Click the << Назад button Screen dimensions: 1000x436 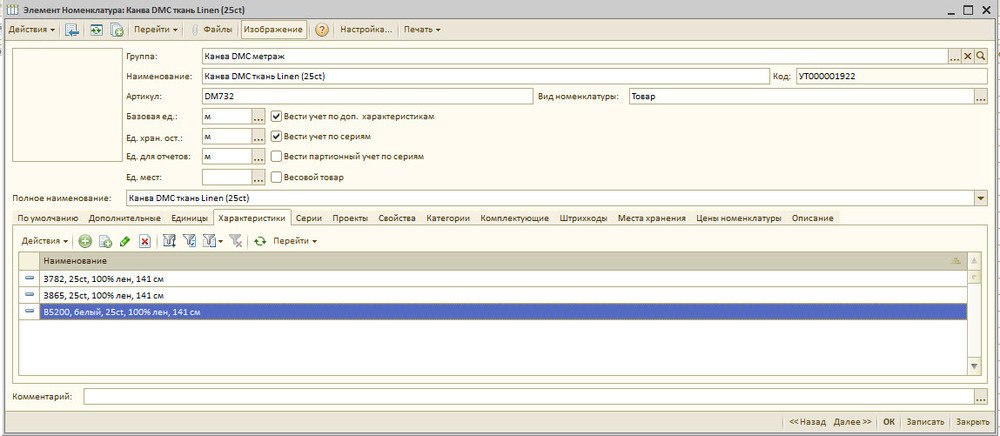[x=807, y=422]
